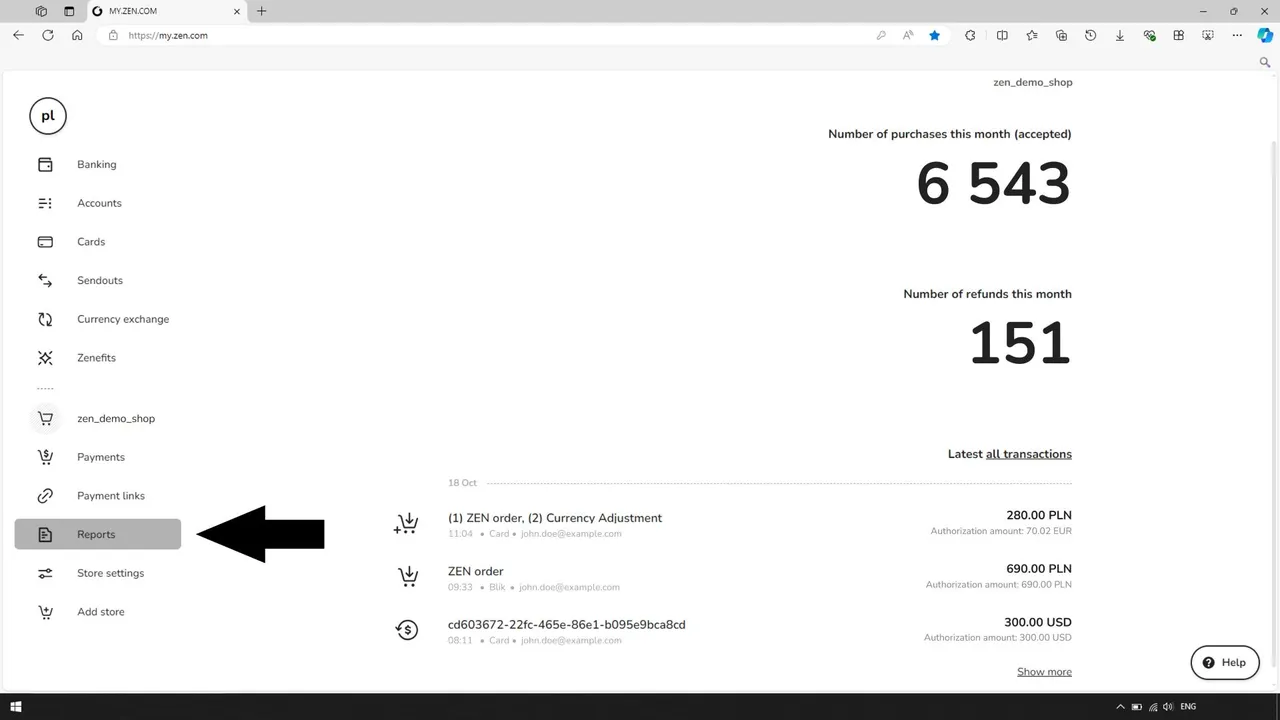Go back with browser back arrow
The height and width of the screenshot is (720, 1280).
tap(18, 35)
